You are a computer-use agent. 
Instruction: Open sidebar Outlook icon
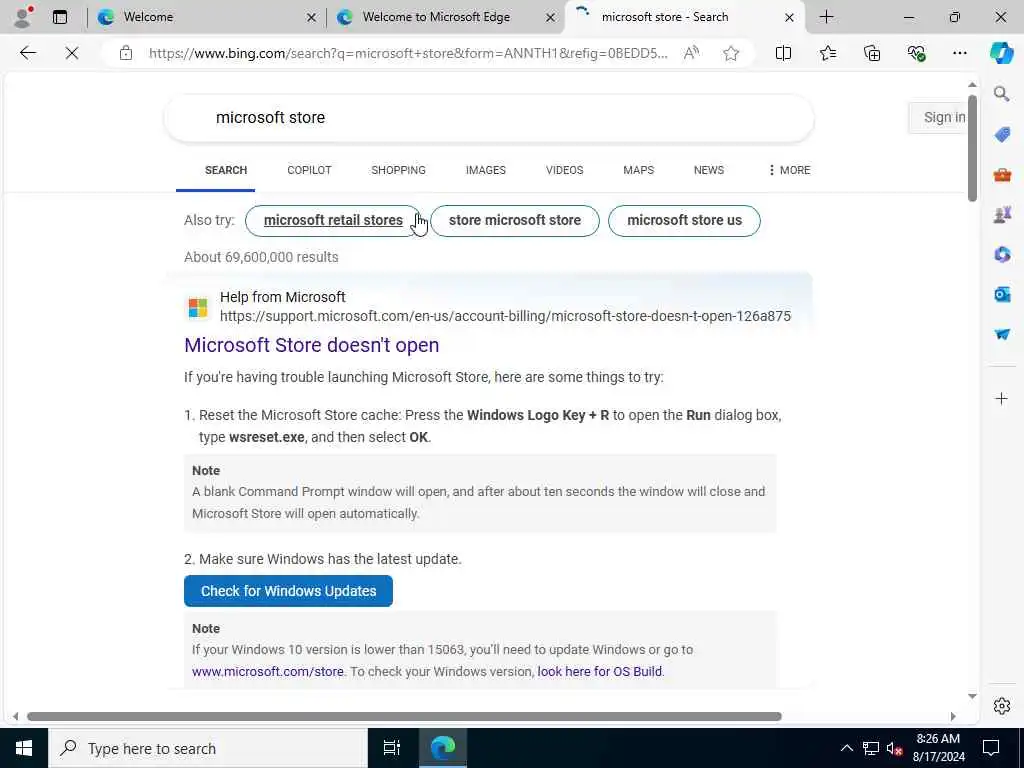coord(1002,295)
